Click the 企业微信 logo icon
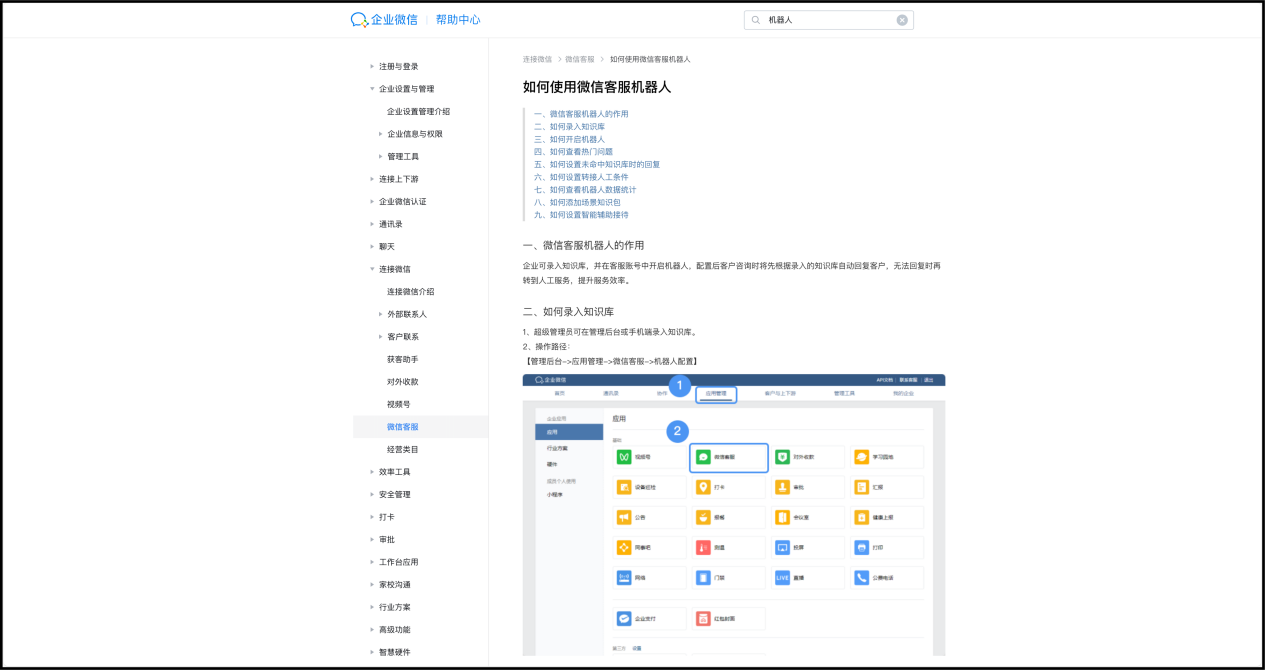 [359, 20]
